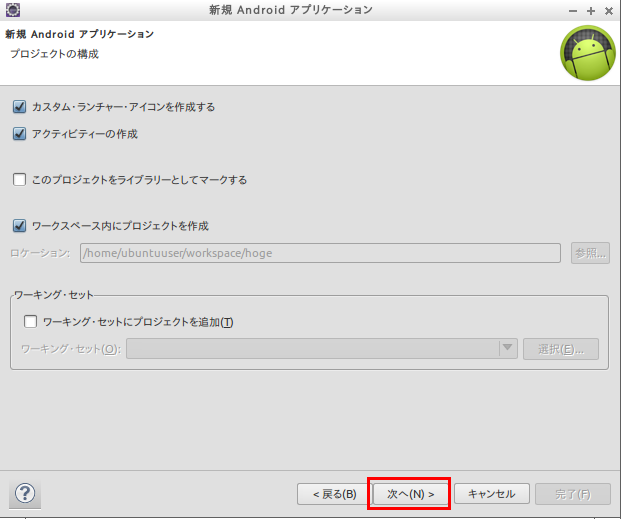Viewport: 621px width, 519px height.
Task: Click the 戻る(B) back button
Action: point(334,494)
